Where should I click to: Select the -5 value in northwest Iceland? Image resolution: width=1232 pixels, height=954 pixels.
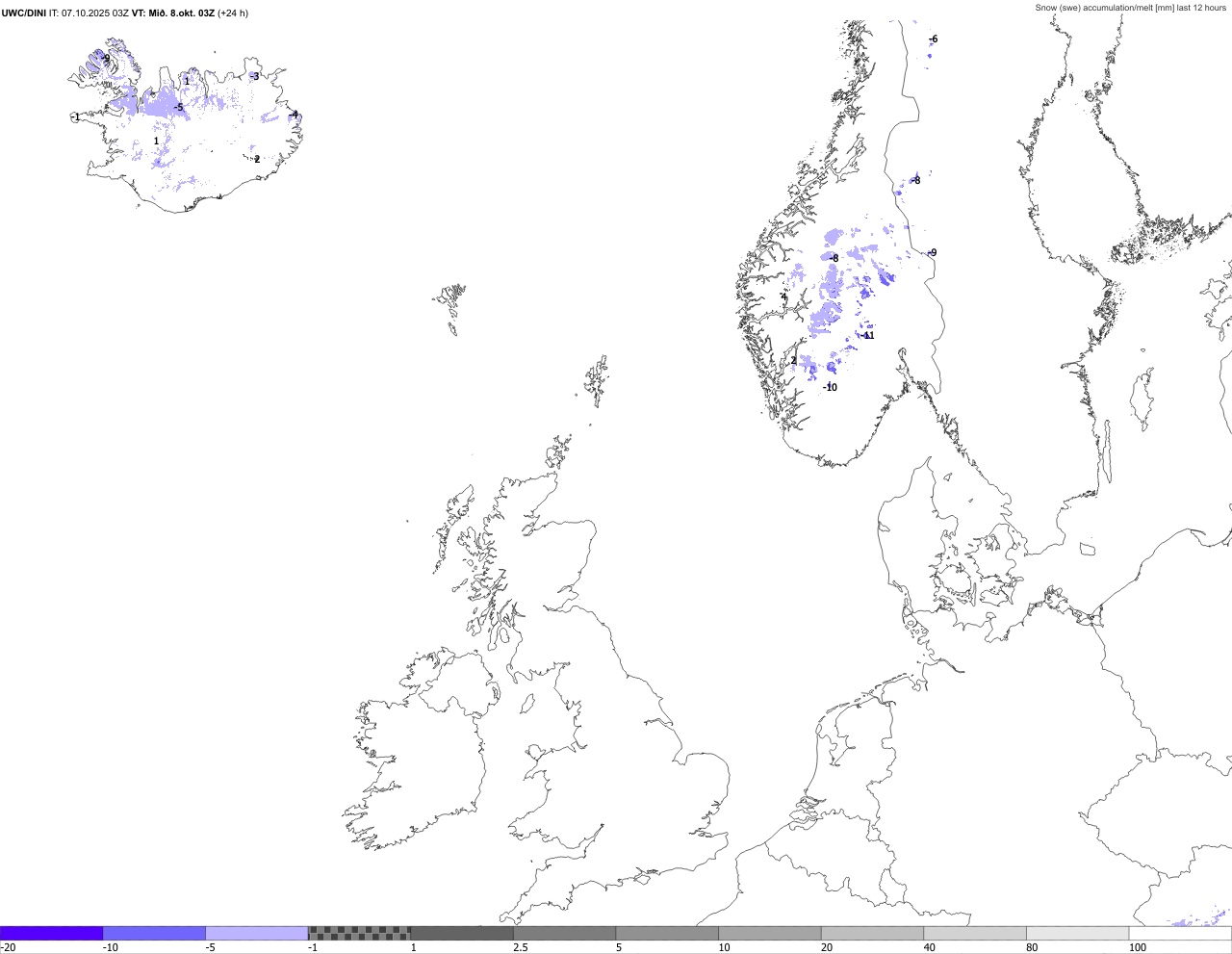point(178,108)
